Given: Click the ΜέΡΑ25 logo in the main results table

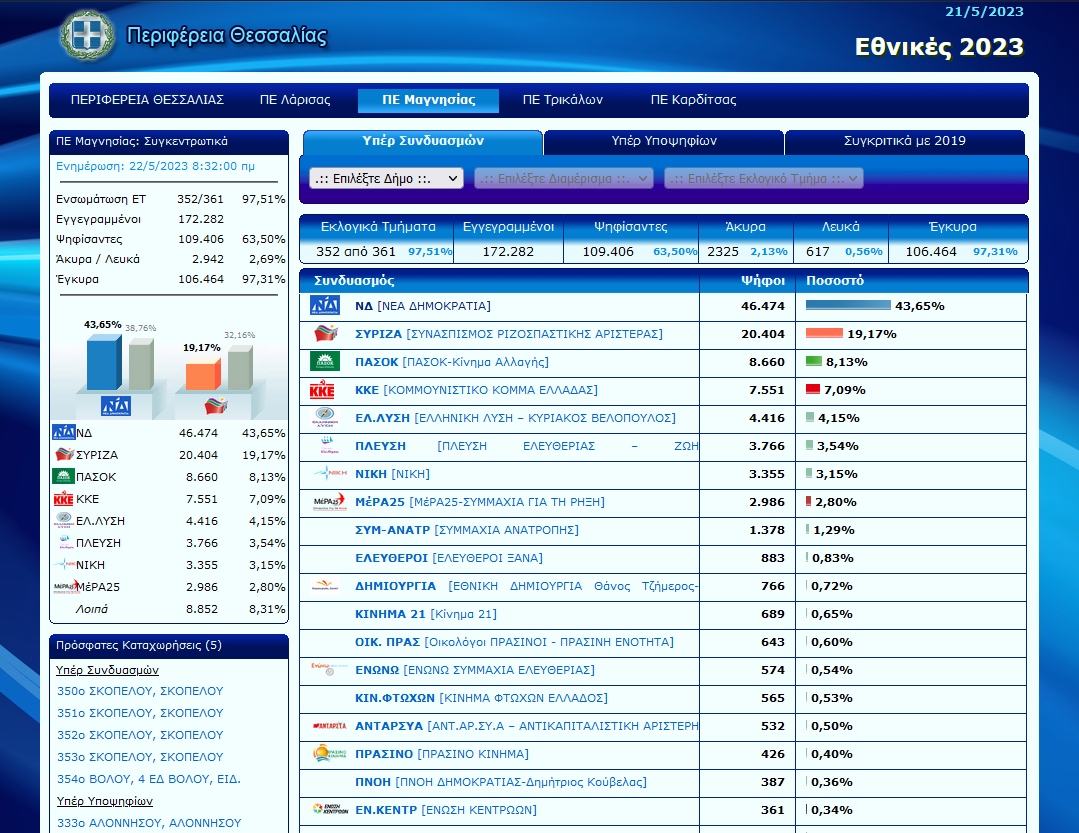Looking at the screenshot, I should [329, 502].
